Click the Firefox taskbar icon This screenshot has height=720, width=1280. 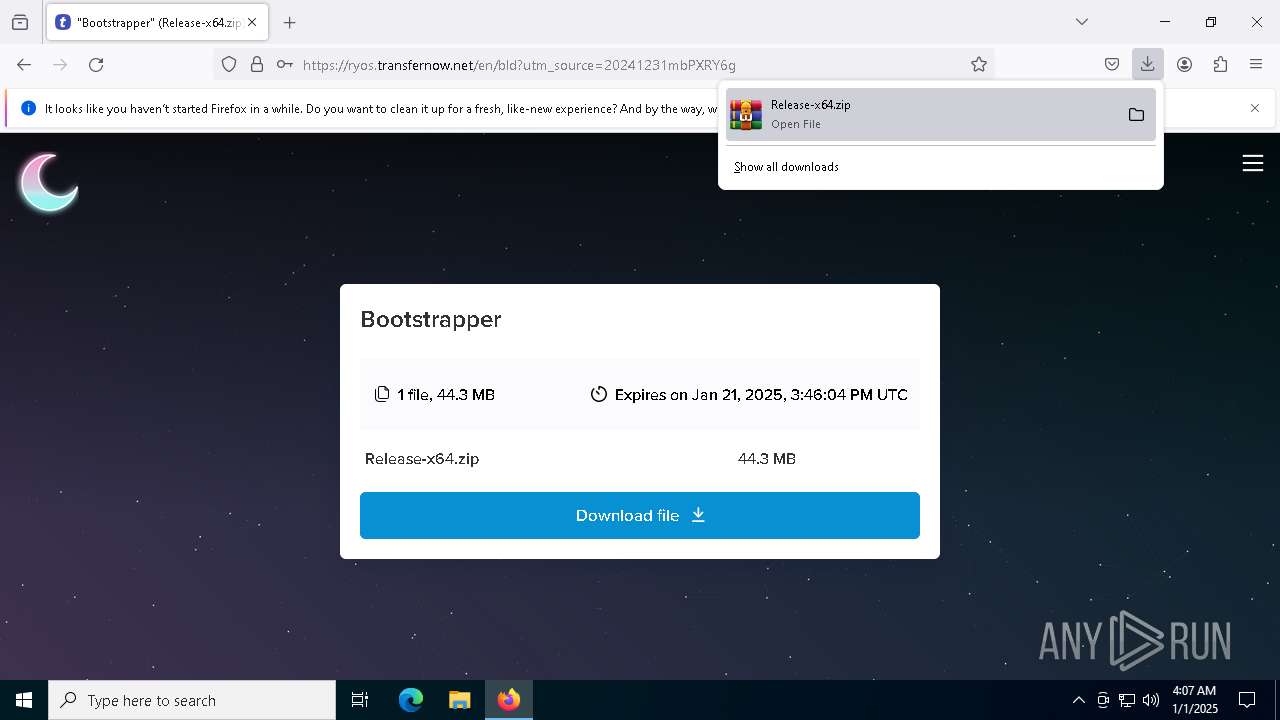(509, 700)
